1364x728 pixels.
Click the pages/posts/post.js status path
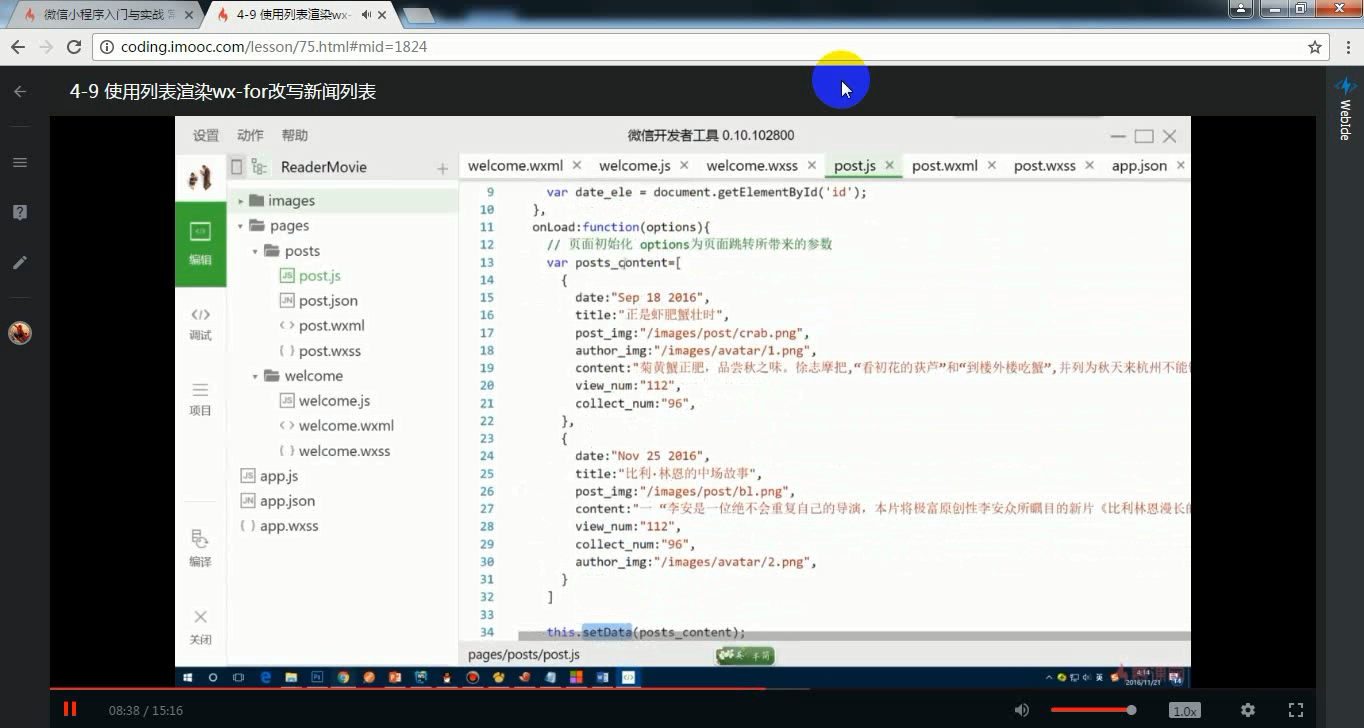coord(524,655)
